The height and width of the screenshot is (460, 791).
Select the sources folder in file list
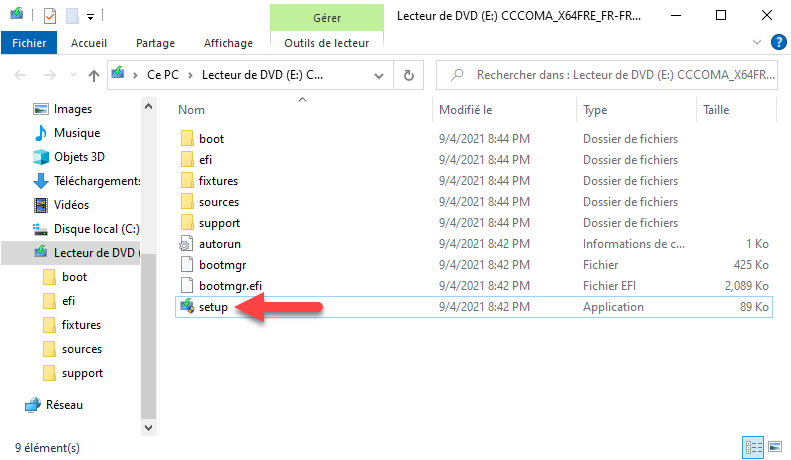[218, 202]
